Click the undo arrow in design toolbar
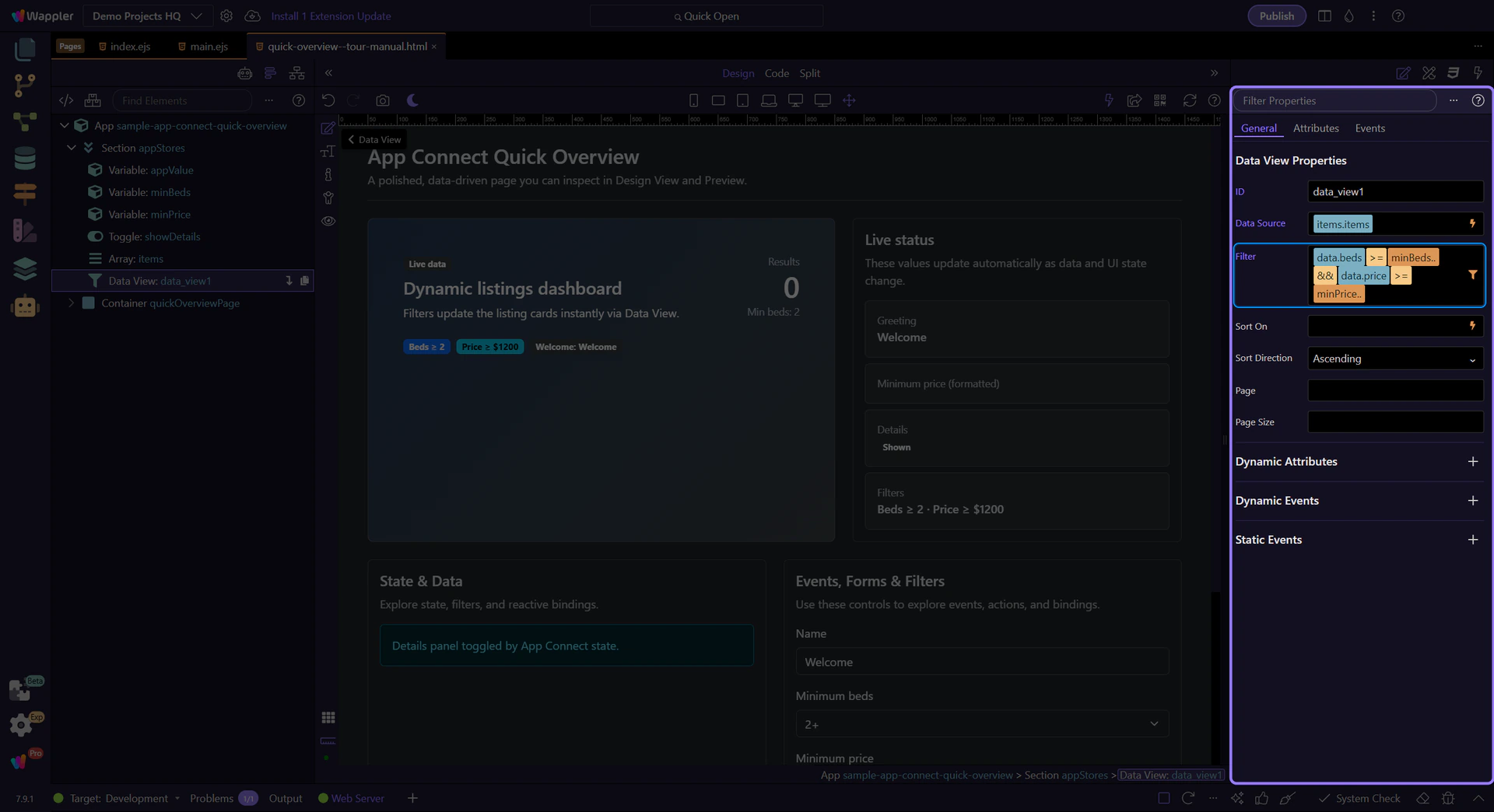The width and height of the screenshot is (1494, 812). coord(328,100)
